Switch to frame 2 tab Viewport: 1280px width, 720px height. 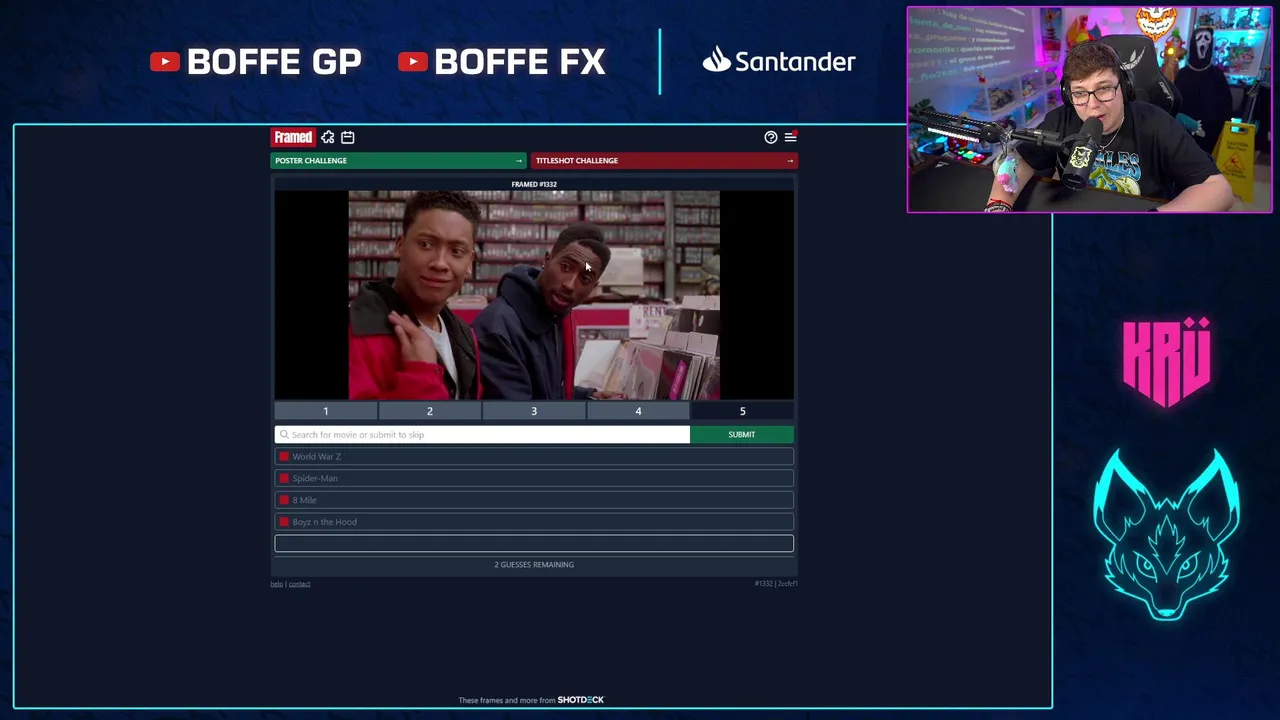tap(430, 411)
